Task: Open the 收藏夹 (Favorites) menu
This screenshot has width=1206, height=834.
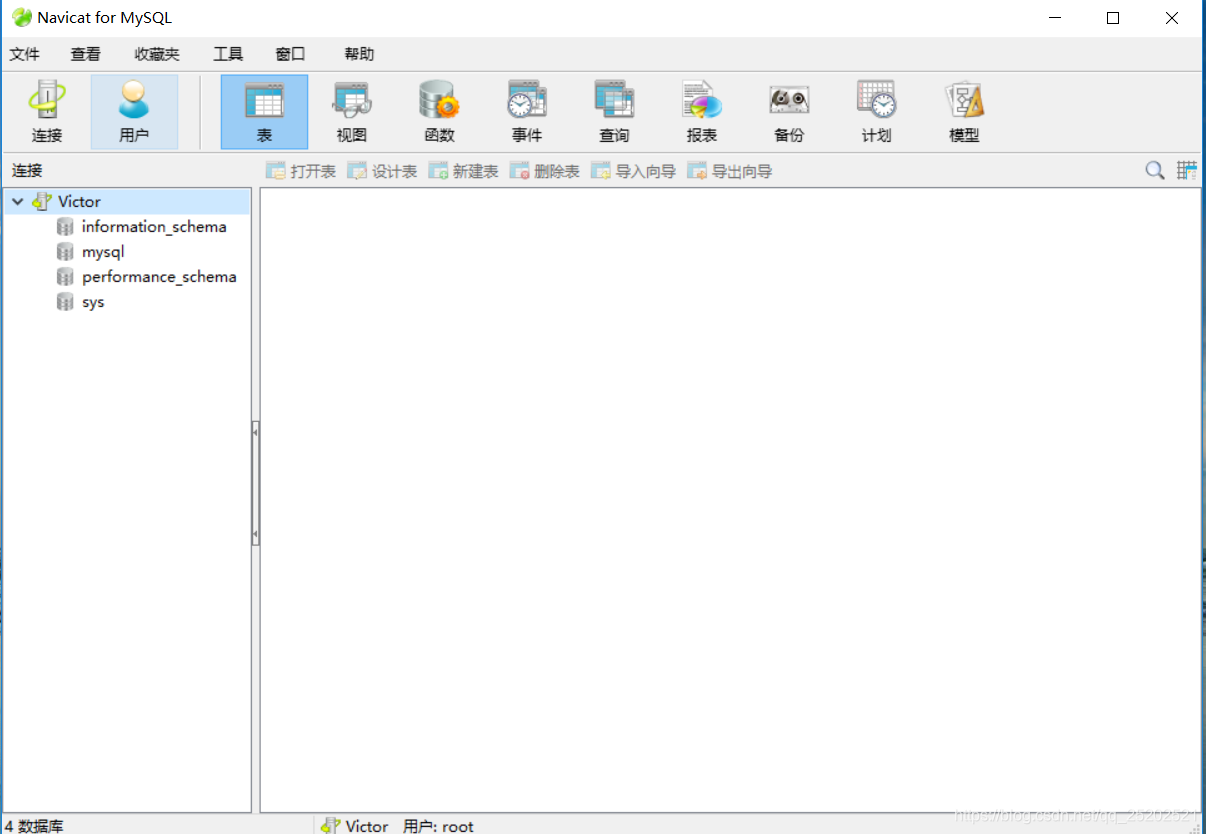Action: click(157, 54)
